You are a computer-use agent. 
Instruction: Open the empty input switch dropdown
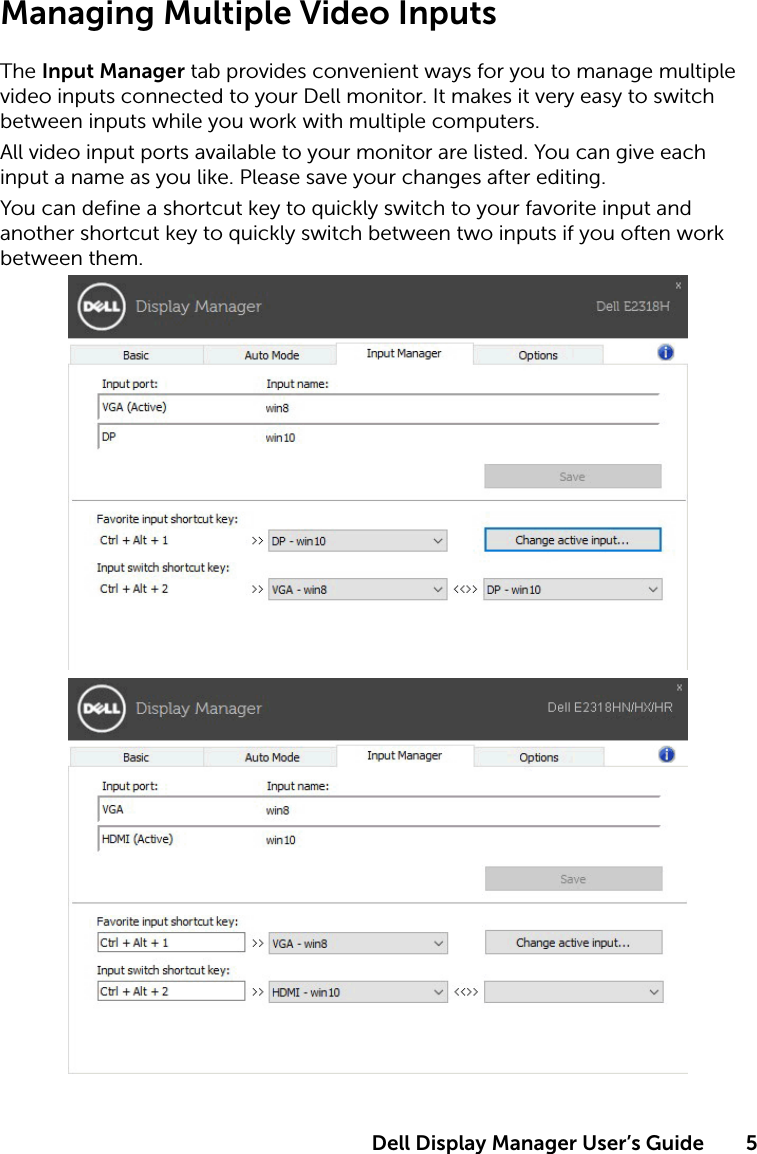[573, 992]
